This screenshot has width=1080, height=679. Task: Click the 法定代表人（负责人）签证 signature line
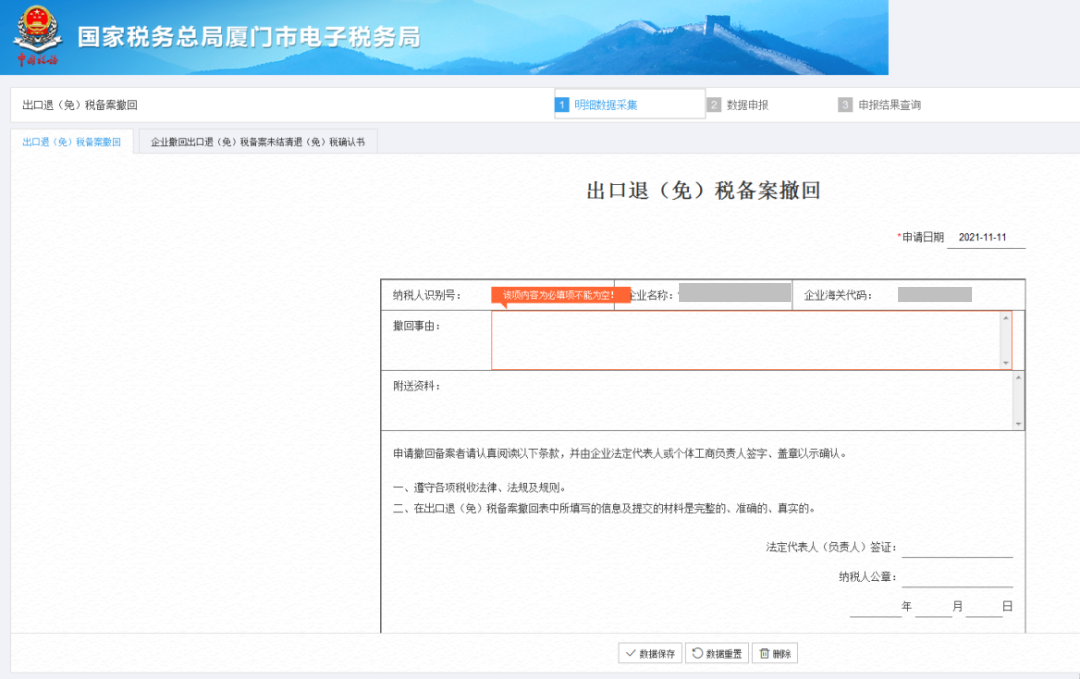pos(957,547)
